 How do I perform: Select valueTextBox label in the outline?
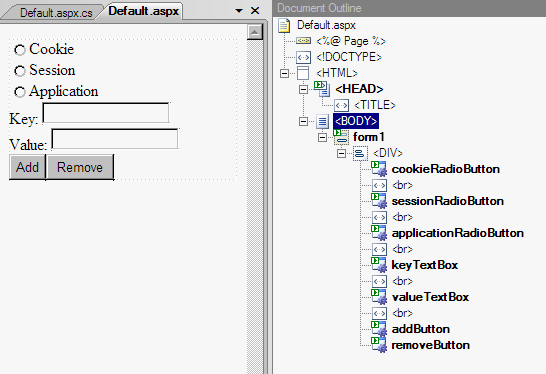(430, 297)
